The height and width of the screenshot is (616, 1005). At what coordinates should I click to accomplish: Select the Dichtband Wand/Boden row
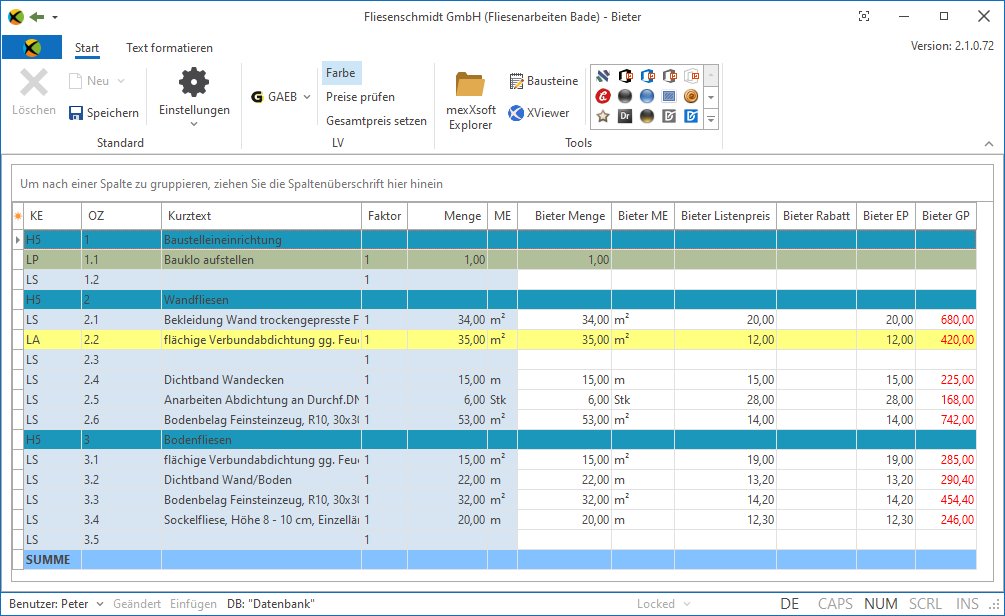(x=500, y=479)
